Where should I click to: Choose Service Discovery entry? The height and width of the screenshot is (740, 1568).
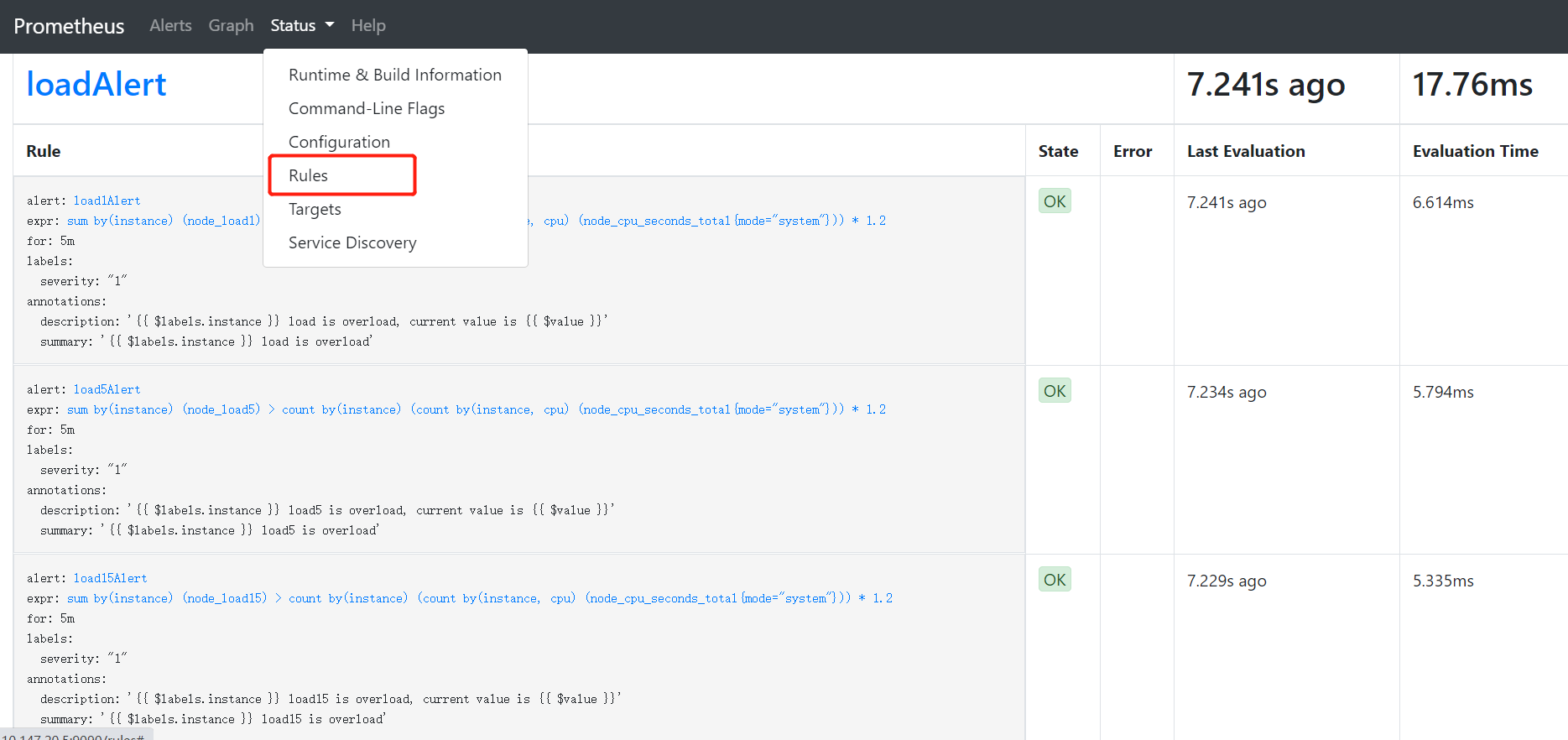pos(395,242)
